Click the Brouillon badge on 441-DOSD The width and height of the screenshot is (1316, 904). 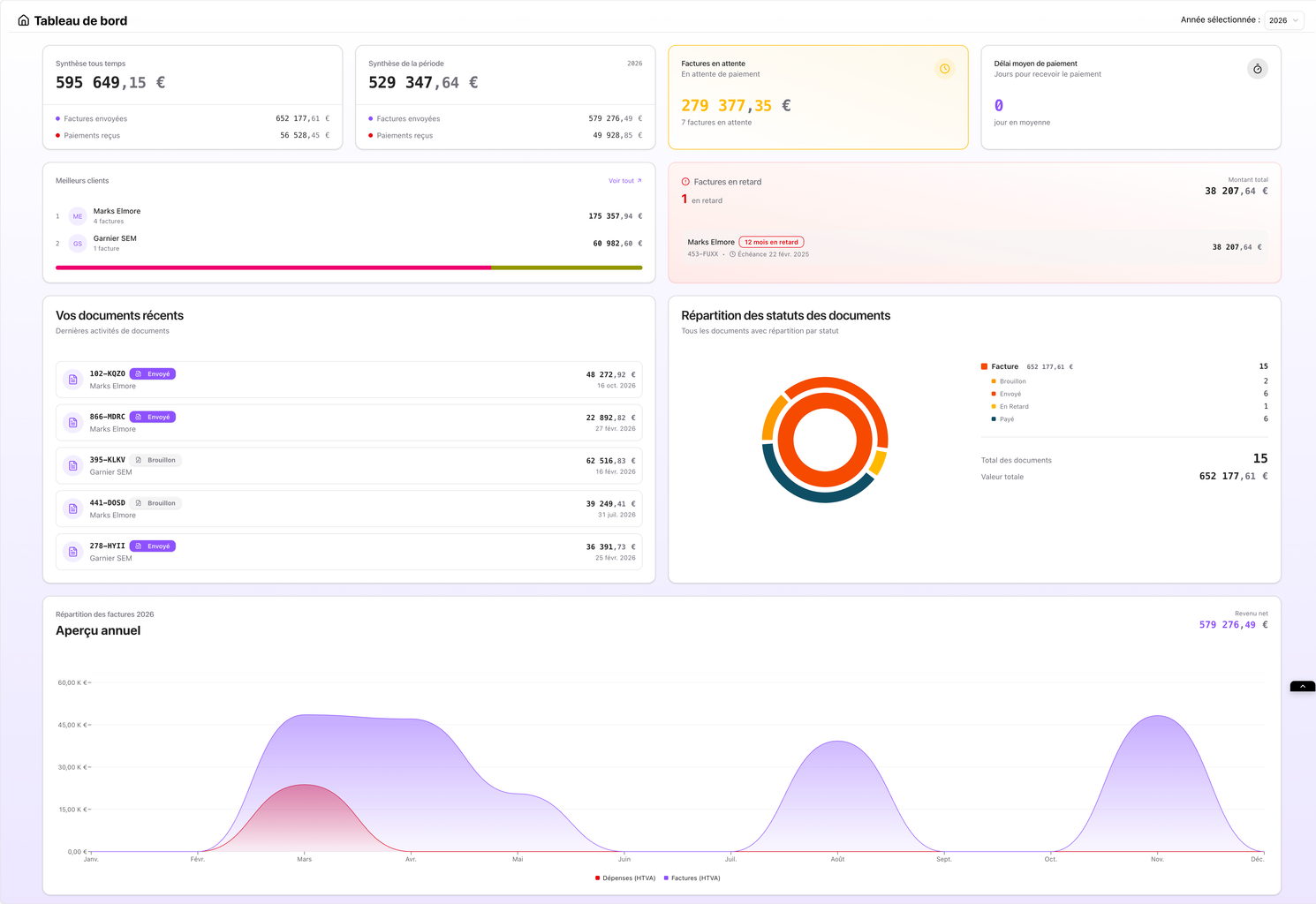click(x=155, y=503)
